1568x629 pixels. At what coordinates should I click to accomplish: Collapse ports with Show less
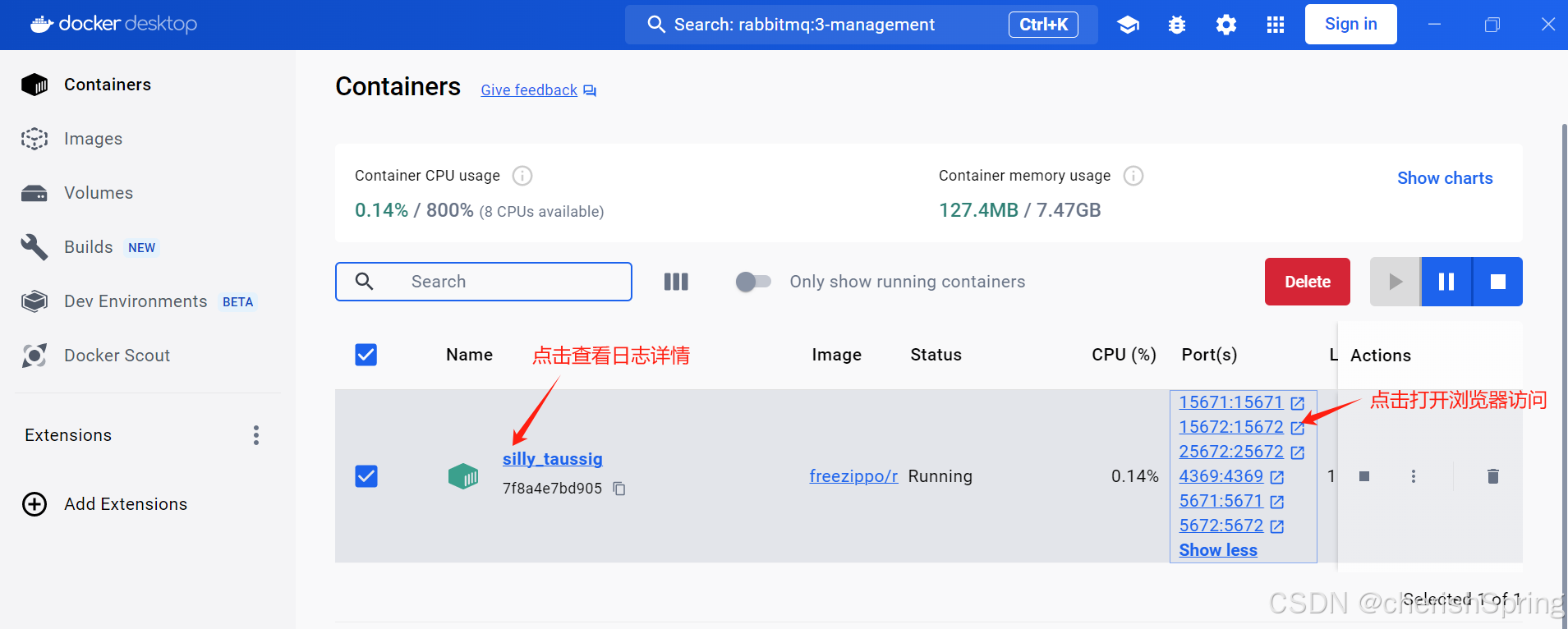tap(1218, 550)
